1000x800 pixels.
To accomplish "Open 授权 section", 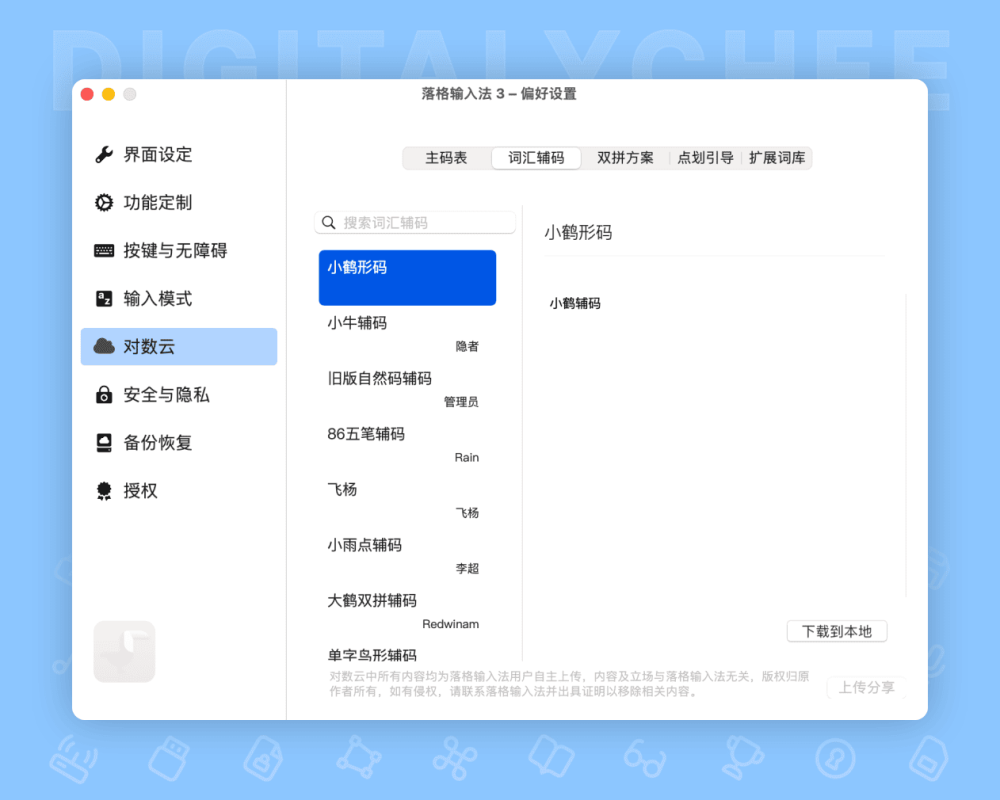I will coord(179,491).
